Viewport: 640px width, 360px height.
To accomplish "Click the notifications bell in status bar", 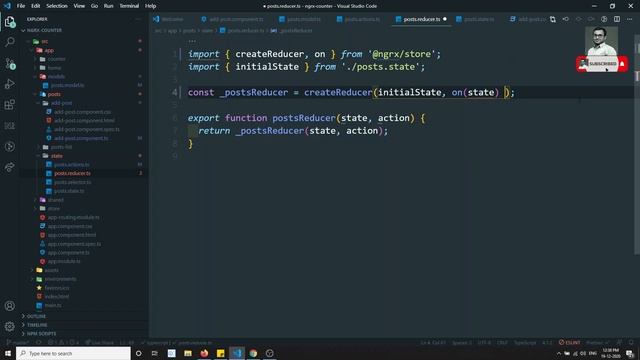I will point(631,342).
